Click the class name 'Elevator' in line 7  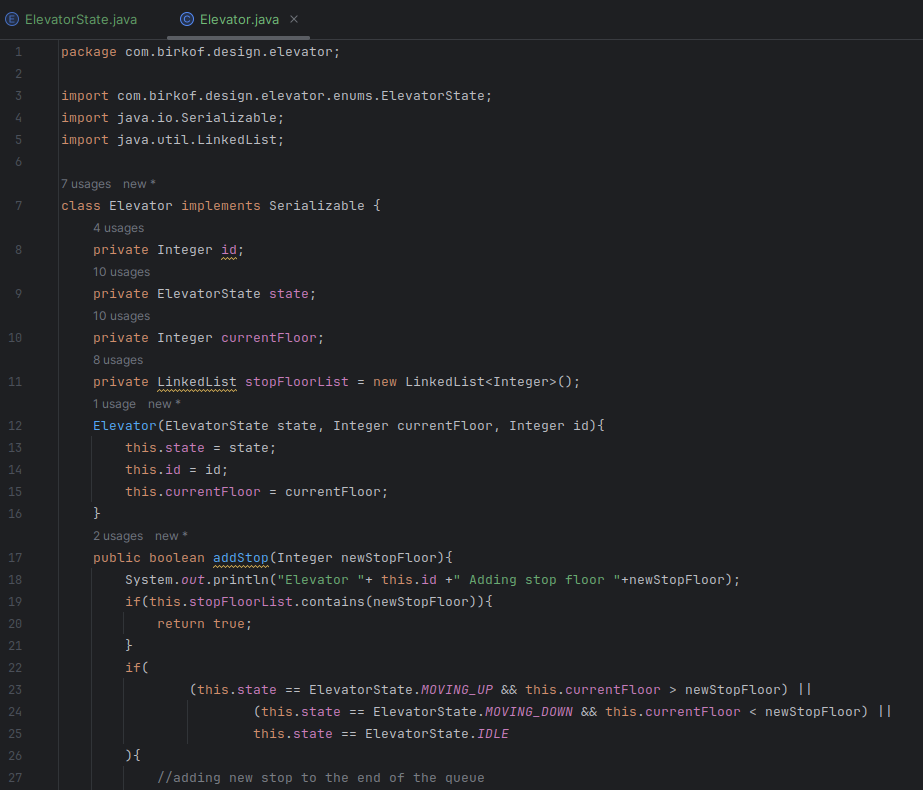tap(141, 205)
